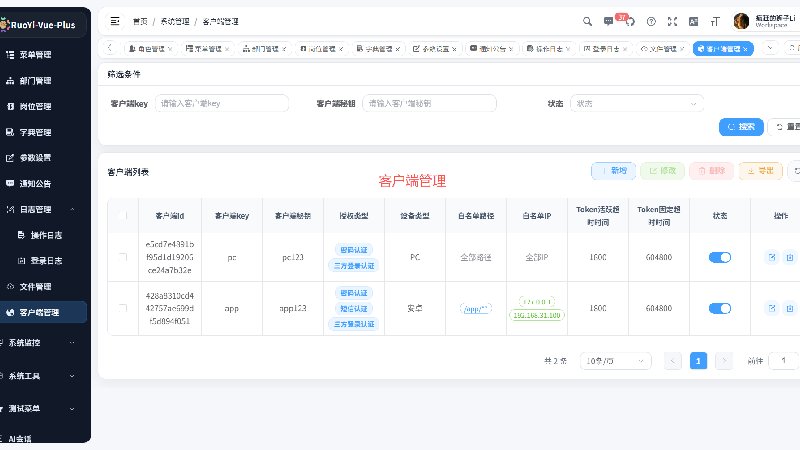Viewport: 800px width, 450px height.
Task: Click the edit icon in the app row
Action: pyautogui.click(x=772, y=308)
